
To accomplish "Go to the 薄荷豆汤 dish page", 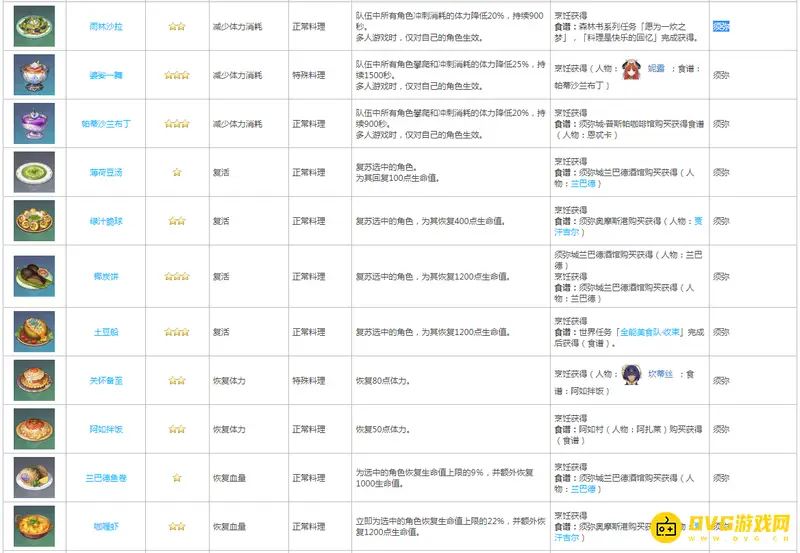I will 104,172.
